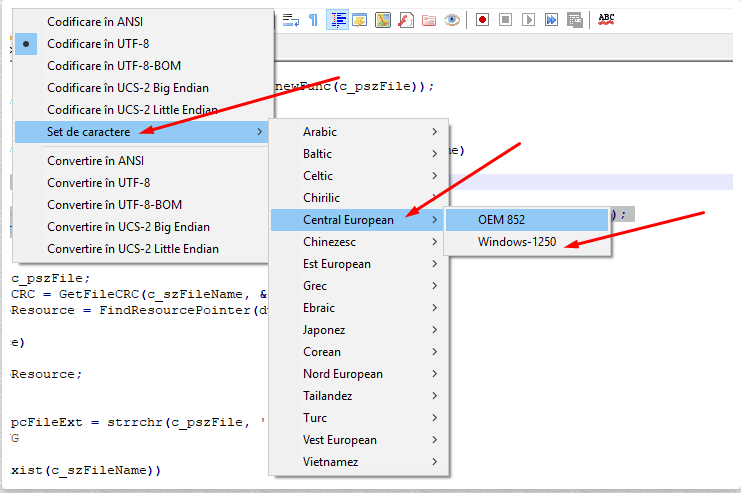The width and height of the screenshot is (741, 493).
Task: Expand the Baltic character set submenu
Action: coord(359,154)
